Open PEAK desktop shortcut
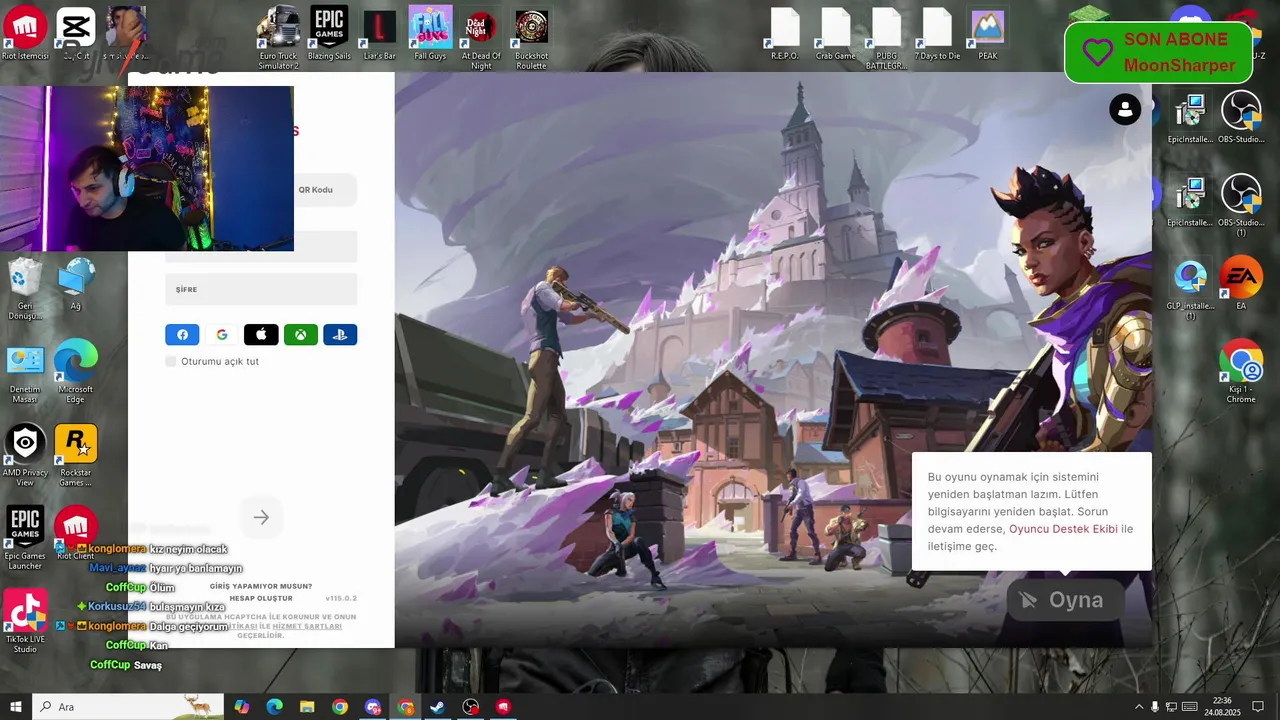 click(x=988, y=33)
